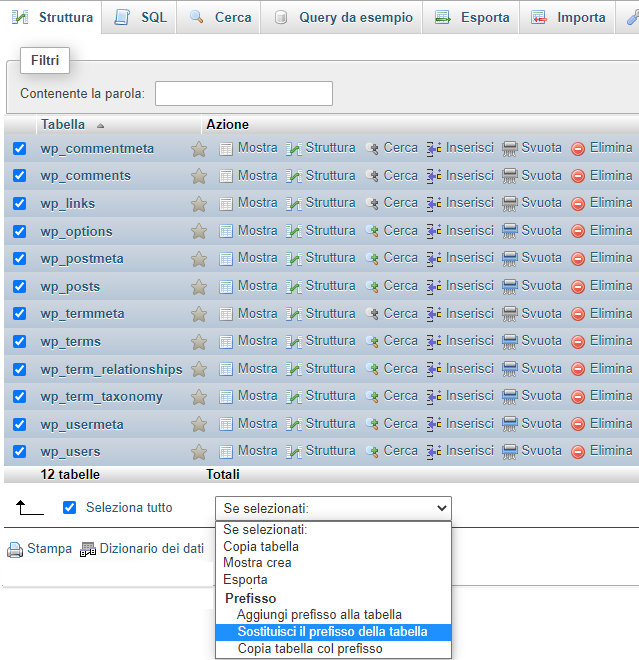Sort by the Tabella column header

click(x=62, y=125)
